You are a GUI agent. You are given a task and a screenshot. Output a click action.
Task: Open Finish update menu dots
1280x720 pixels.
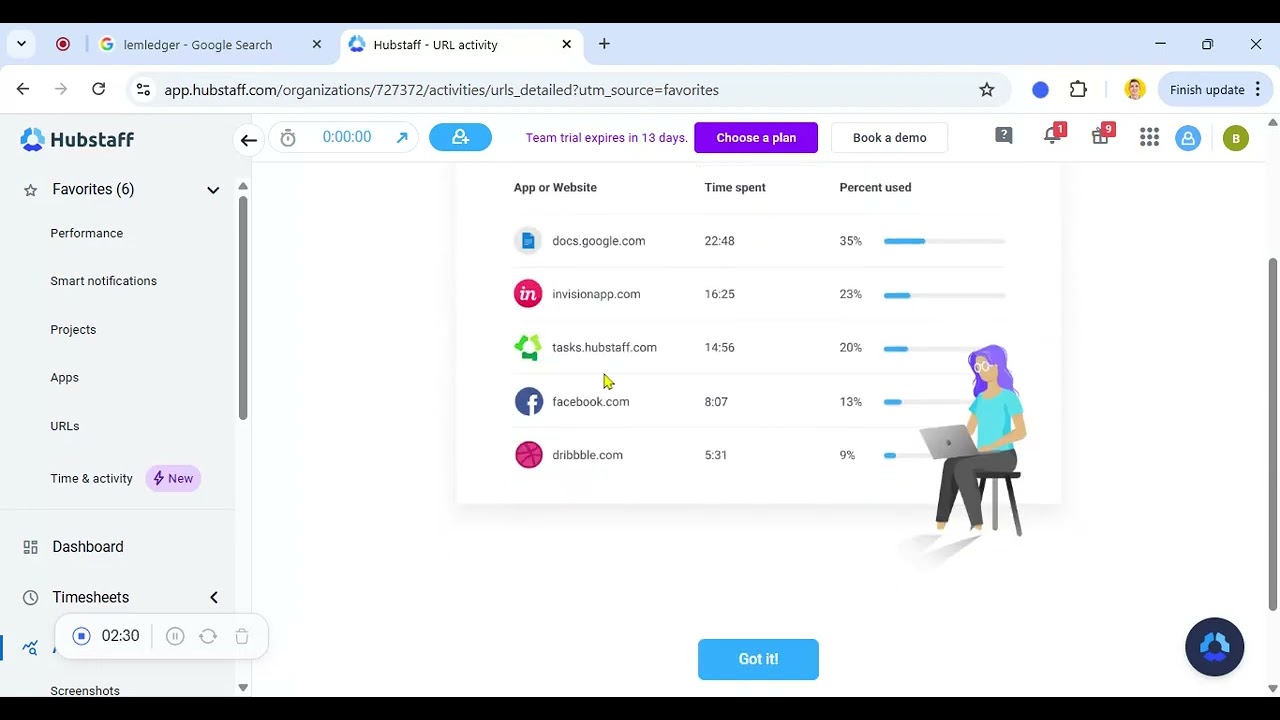click(x=1259, y=90)
